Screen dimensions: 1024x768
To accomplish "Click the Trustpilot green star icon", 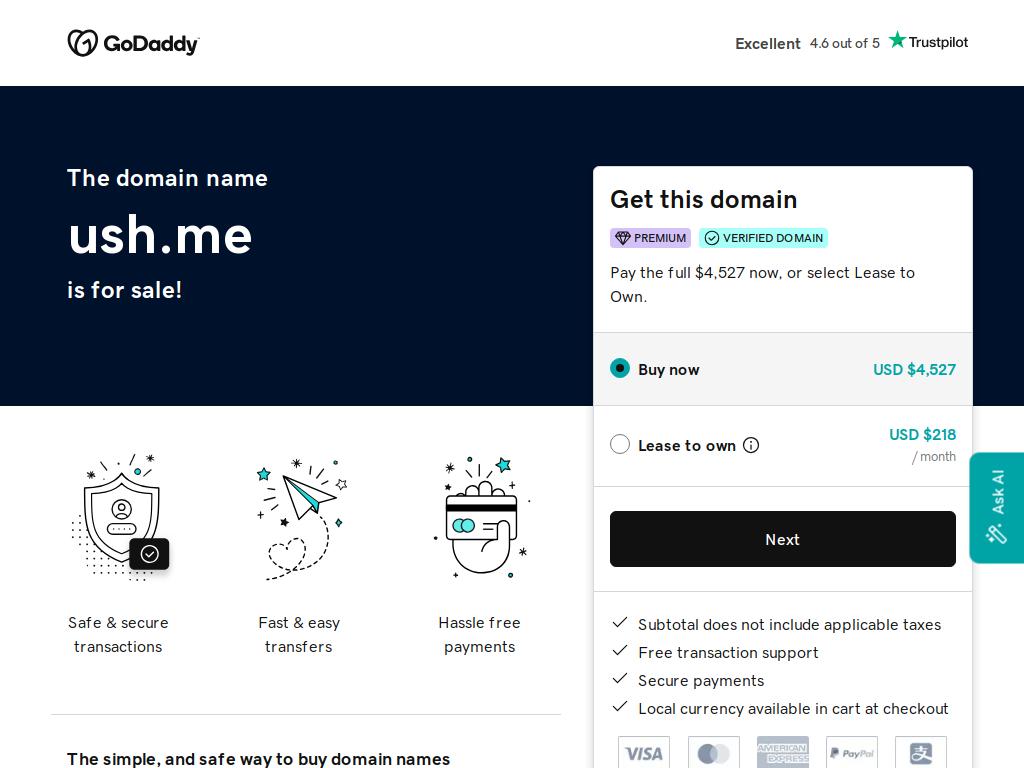I will [897, 40].
